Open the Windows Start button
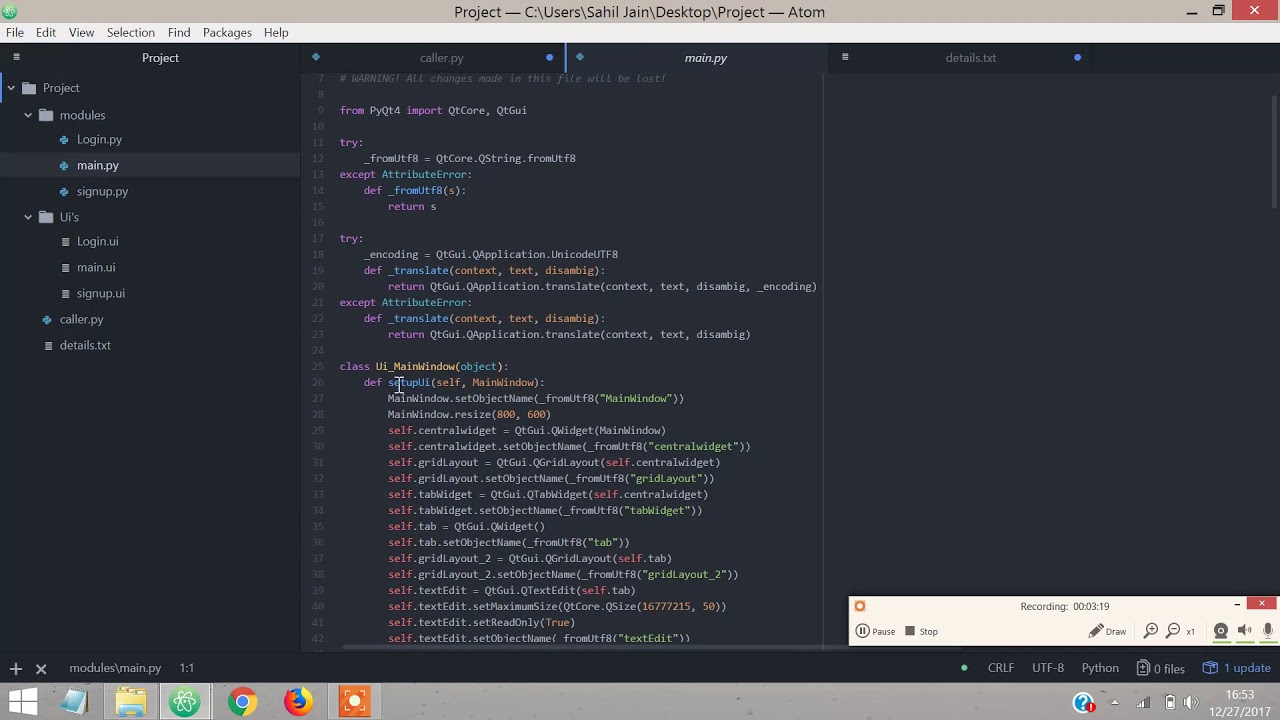 (x=22, y=702)
